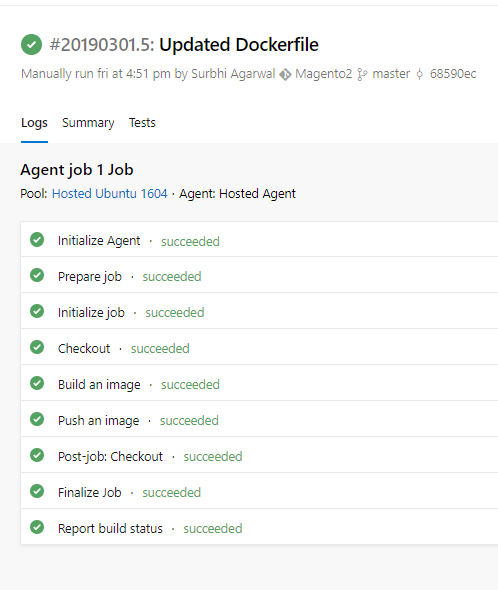
Task: Switch to the Summary tab
Action: coord(88,123)
